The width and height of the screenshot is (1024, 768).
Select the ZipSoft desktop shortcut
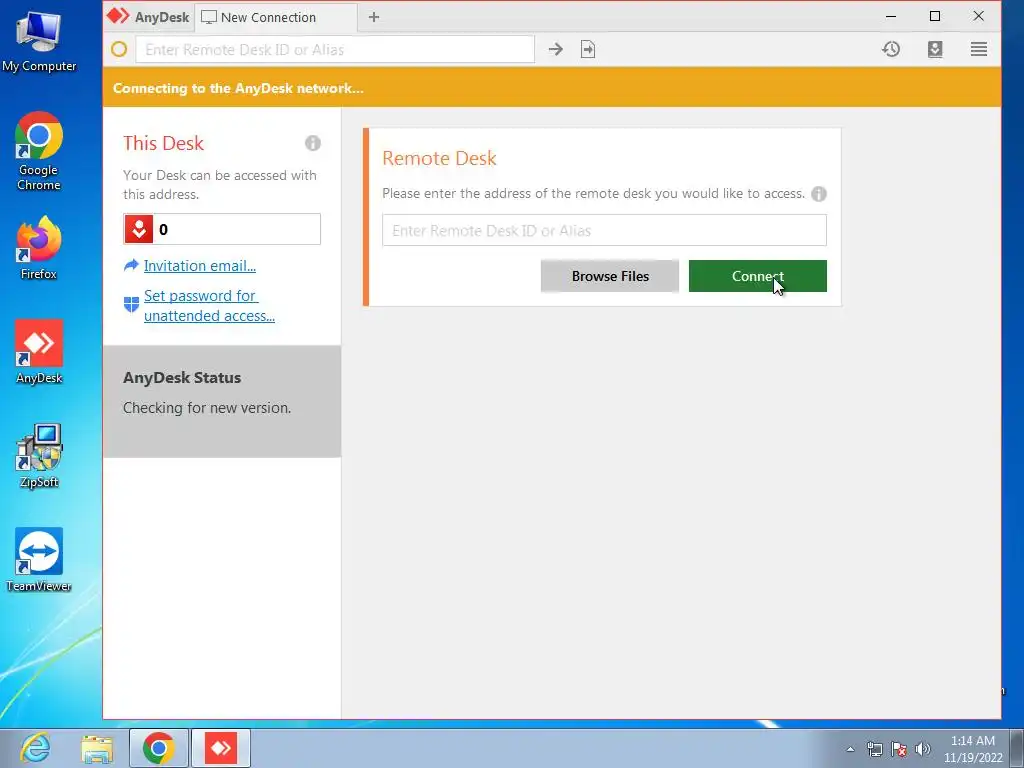(x=39, y=456)
